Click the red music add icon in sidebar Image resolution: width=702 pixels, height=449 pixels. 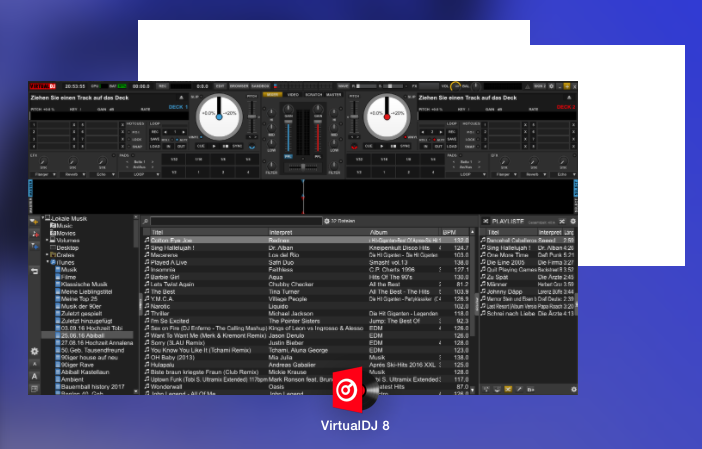(34, 234)
